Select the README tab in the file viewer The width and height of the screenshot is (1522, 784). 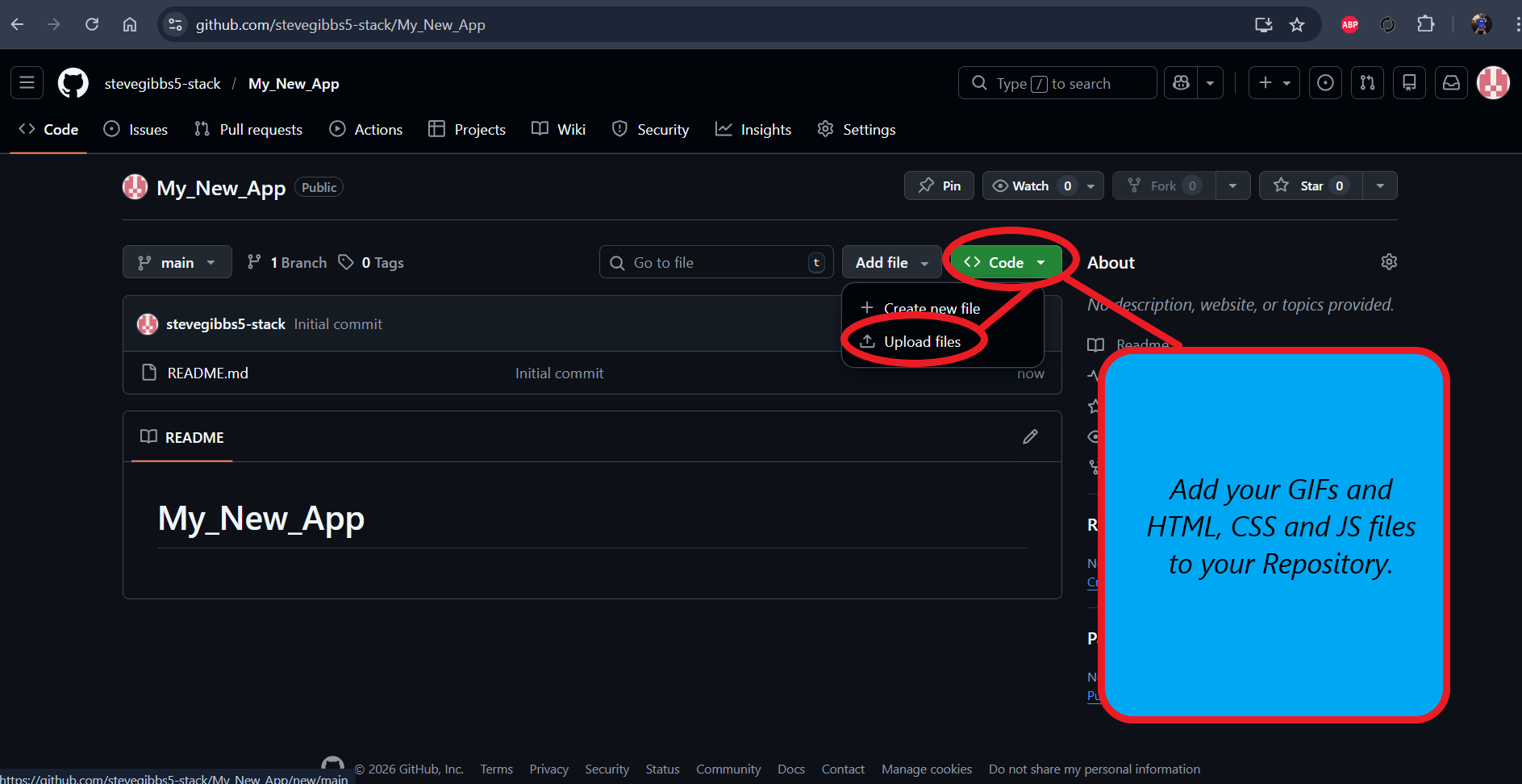point(182,437)
